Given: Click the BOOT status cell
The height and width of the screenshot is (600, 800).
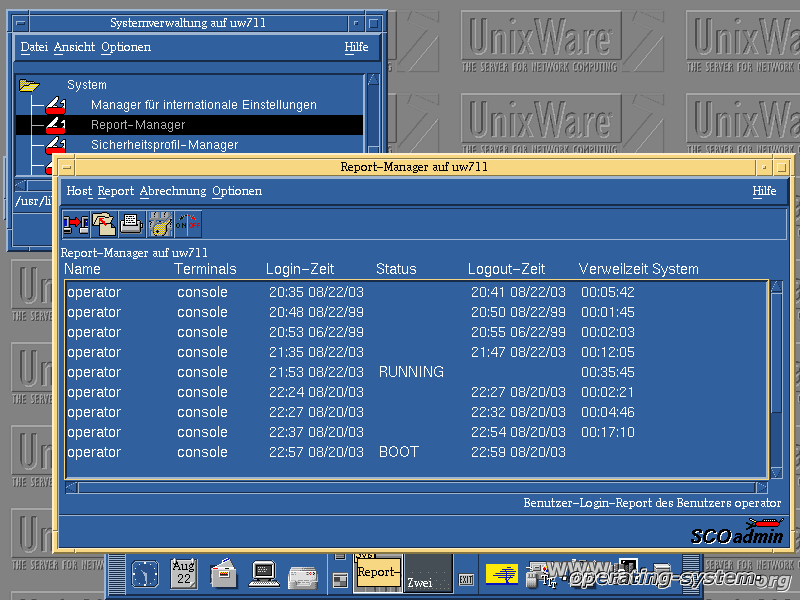Looking at the screenshot, I should click(399, 452).
